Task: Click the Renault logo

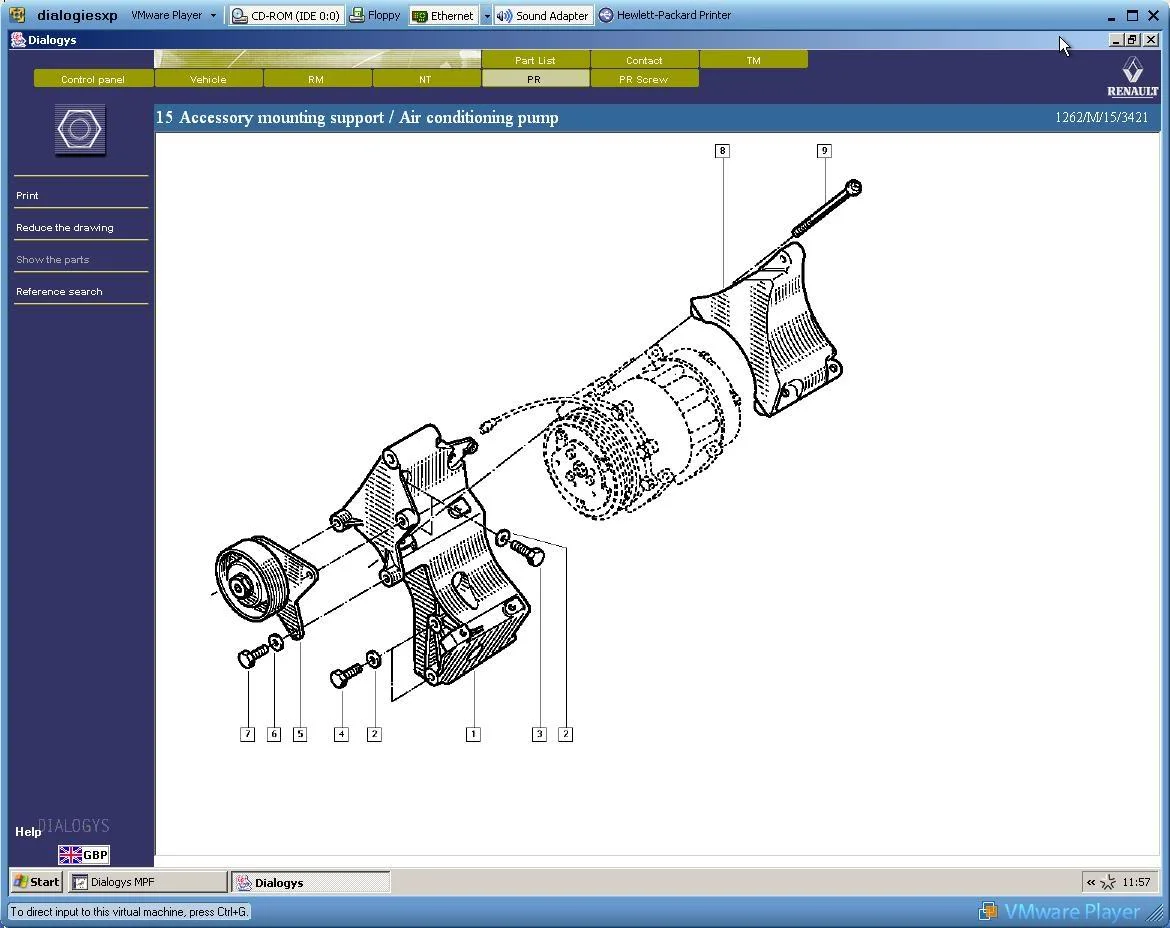Action: tap(1132, 77)
